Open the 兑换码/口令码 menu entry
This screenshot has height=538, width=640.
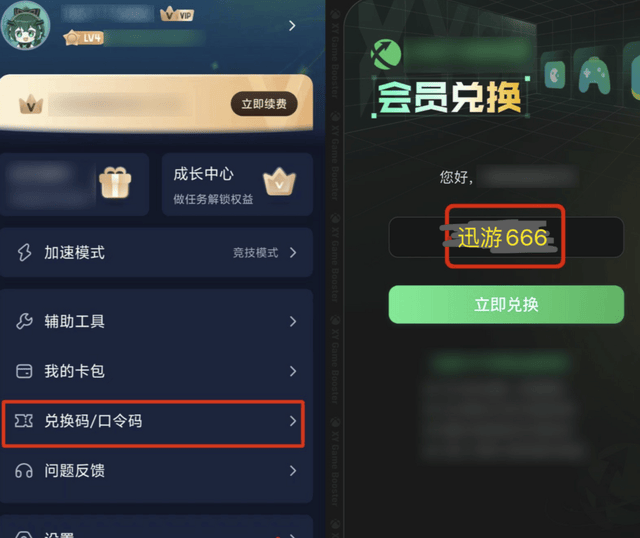coord(153,423)
